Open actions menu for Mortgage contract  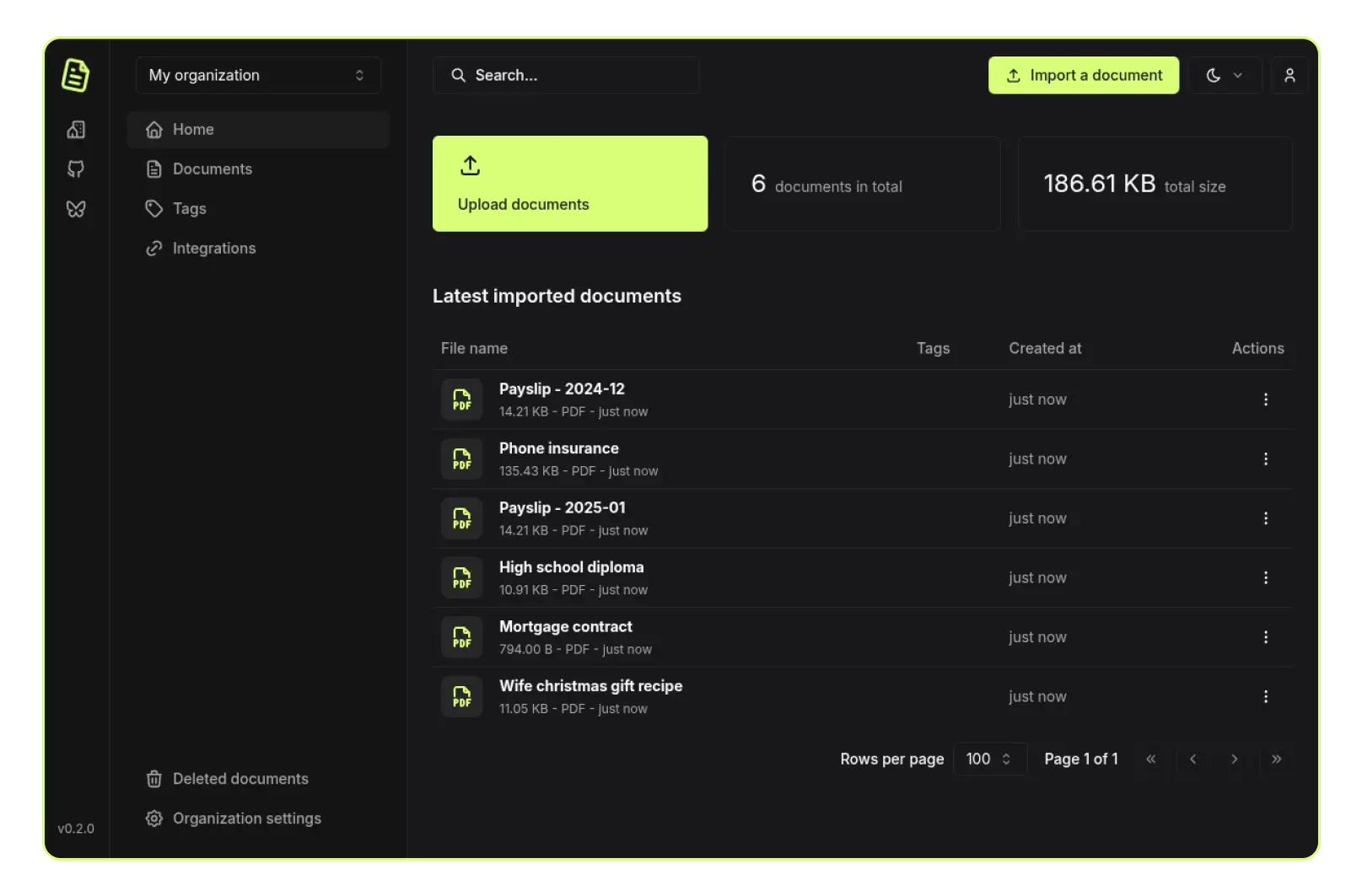pyautogui.click(x=1265, y=637)
